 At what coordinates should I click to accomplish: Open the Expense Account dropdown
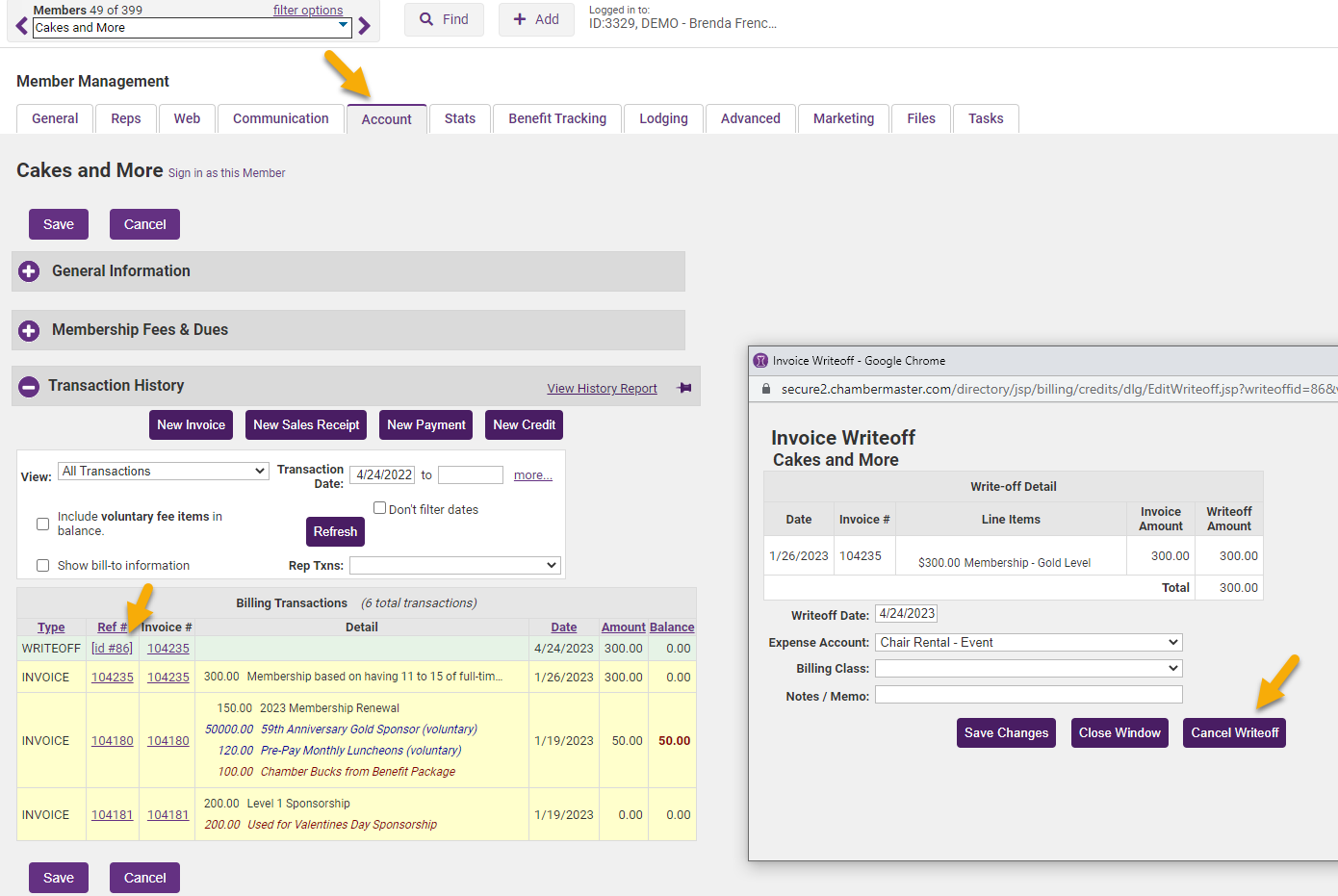pos(1028,642)
